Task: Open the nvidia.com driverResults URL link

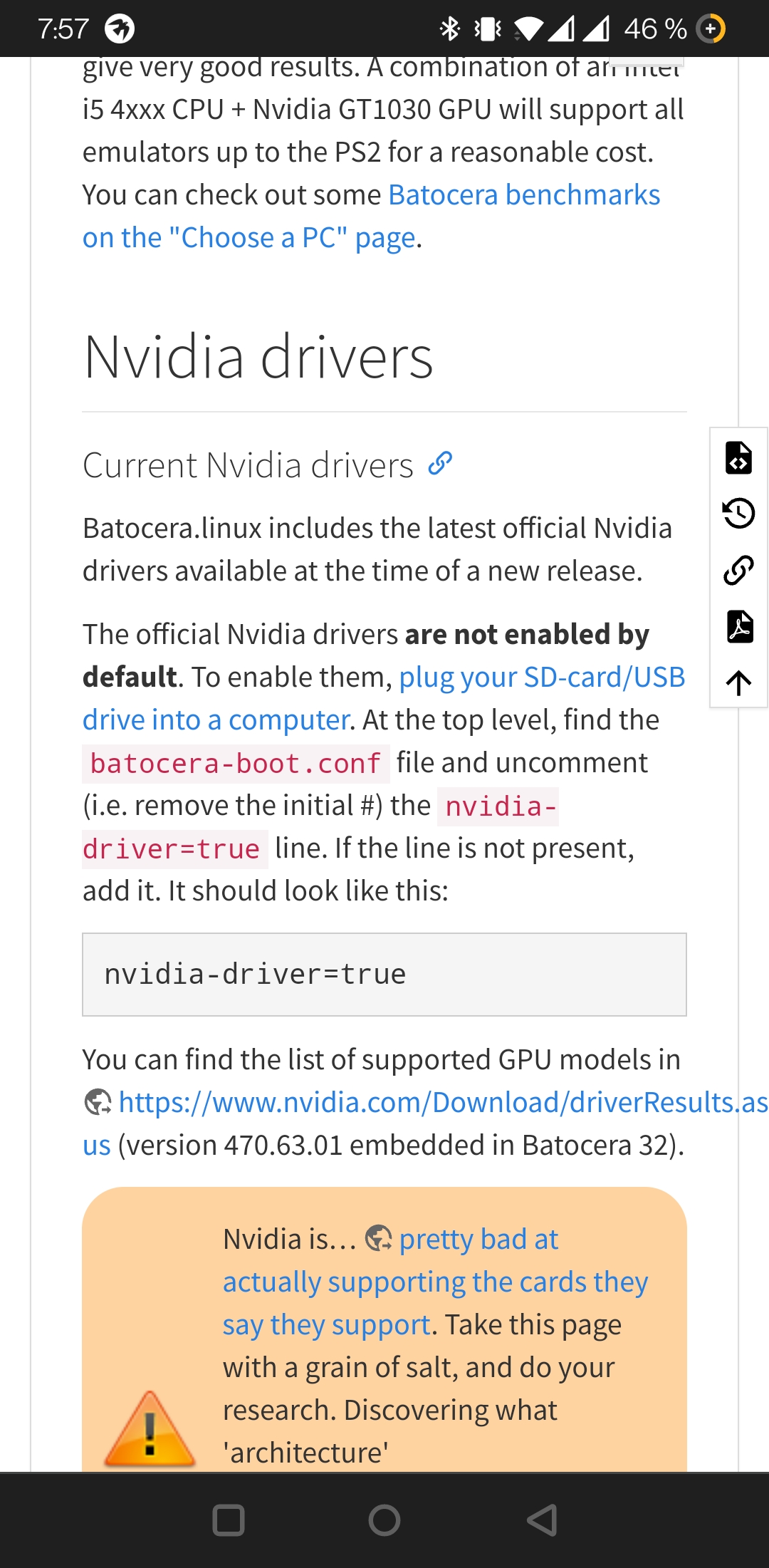Action: pyautogui.click(x=426, y=1123)
